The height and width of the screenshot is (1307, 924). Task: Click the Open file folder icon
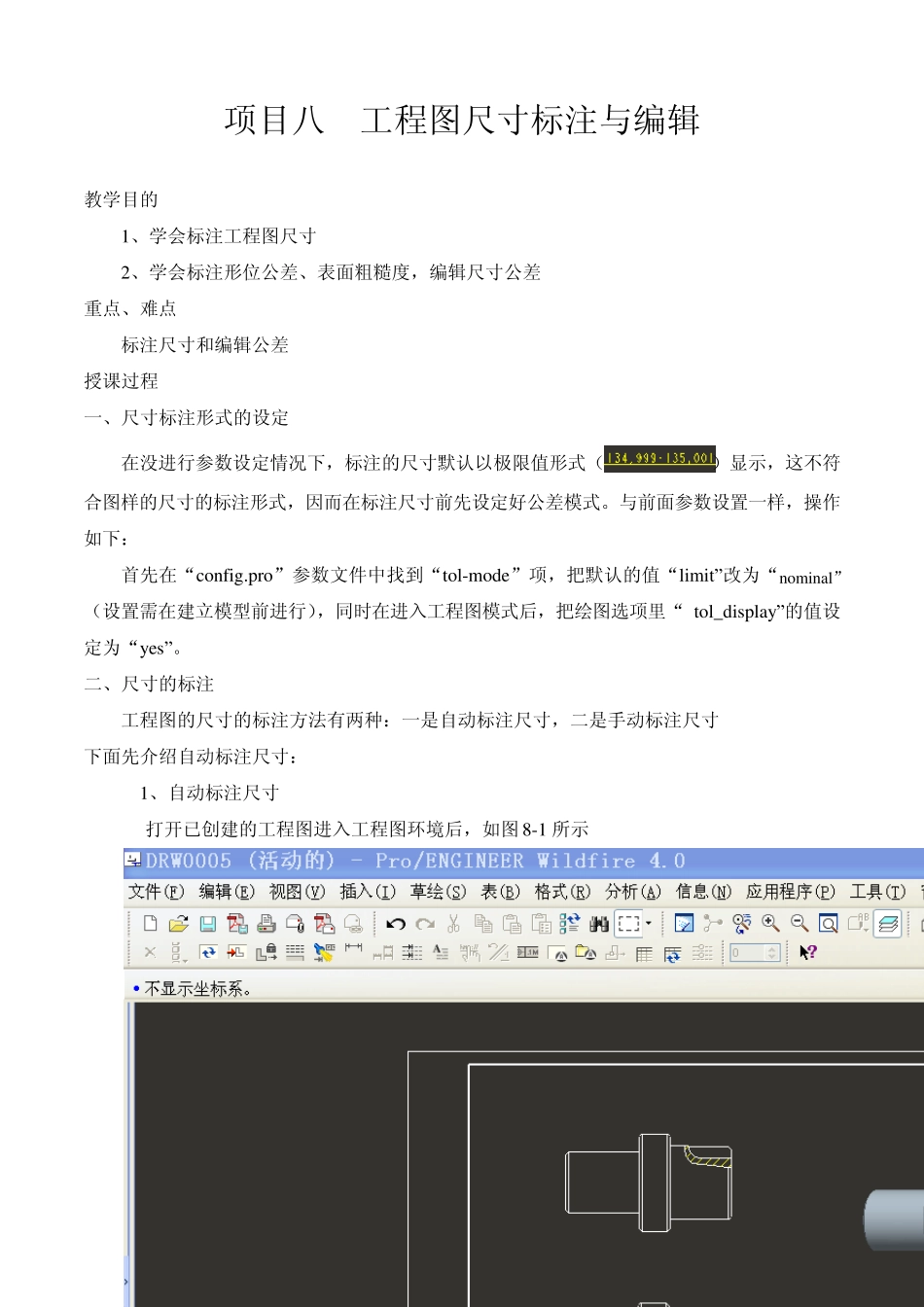178,923
